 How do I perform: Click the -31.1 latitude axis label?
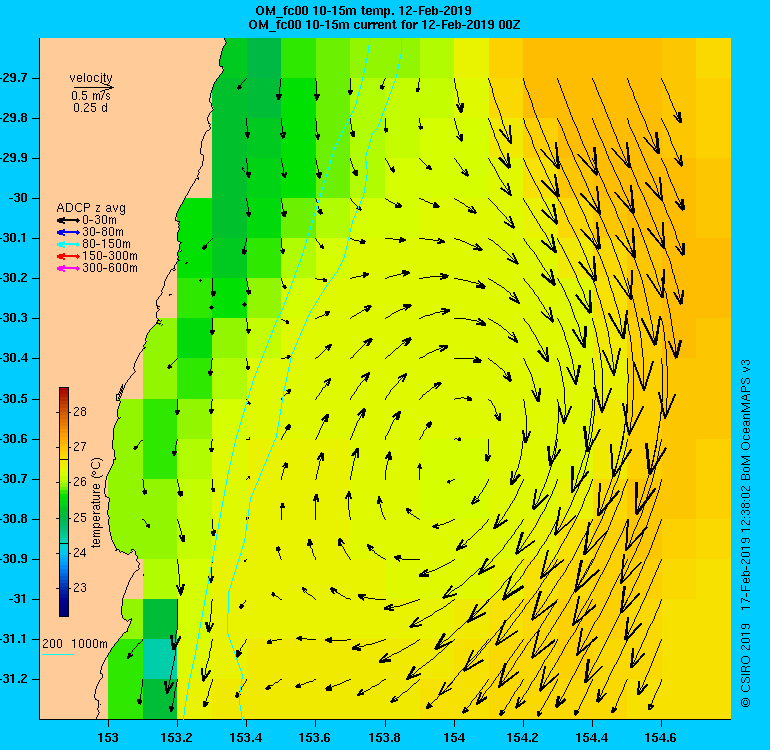(14, 639)
